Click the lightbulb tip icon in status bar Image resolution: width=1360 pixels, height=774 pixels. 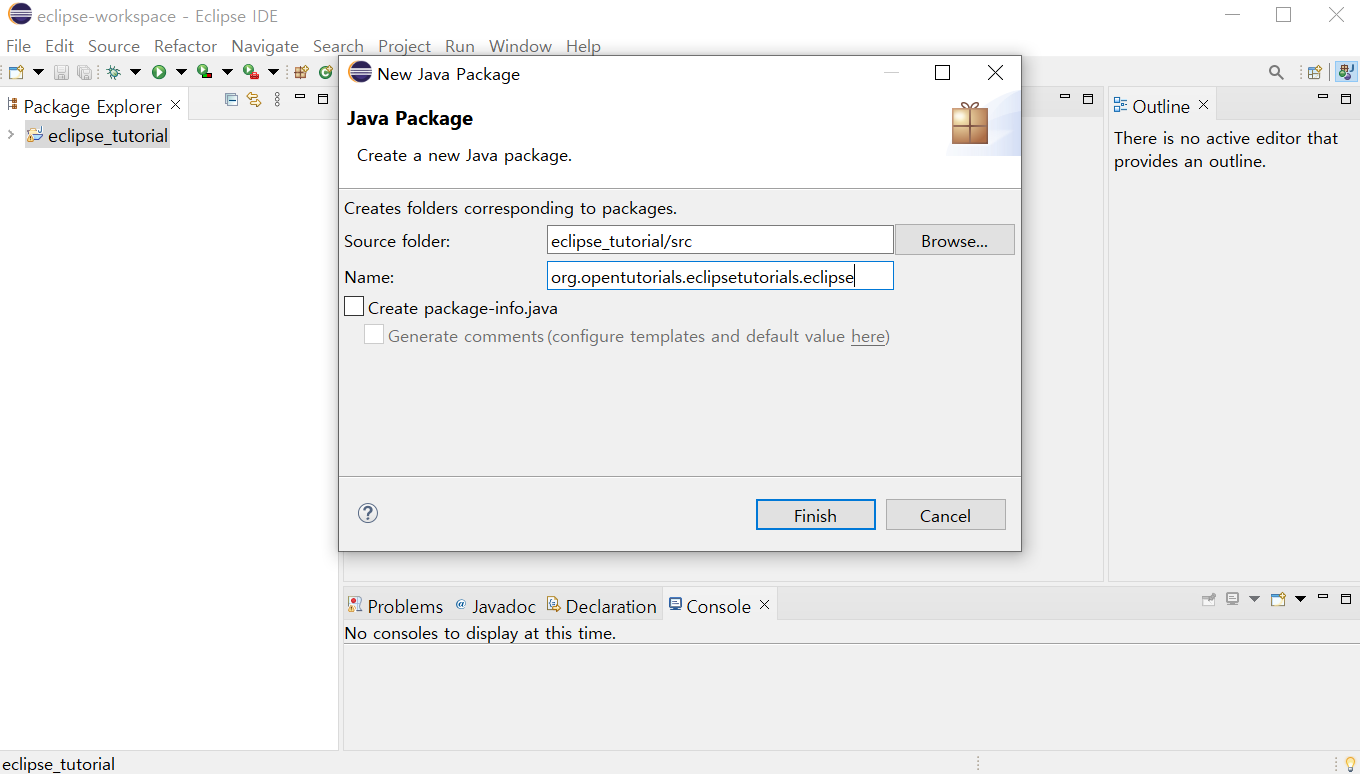[x=1349, y=764]
